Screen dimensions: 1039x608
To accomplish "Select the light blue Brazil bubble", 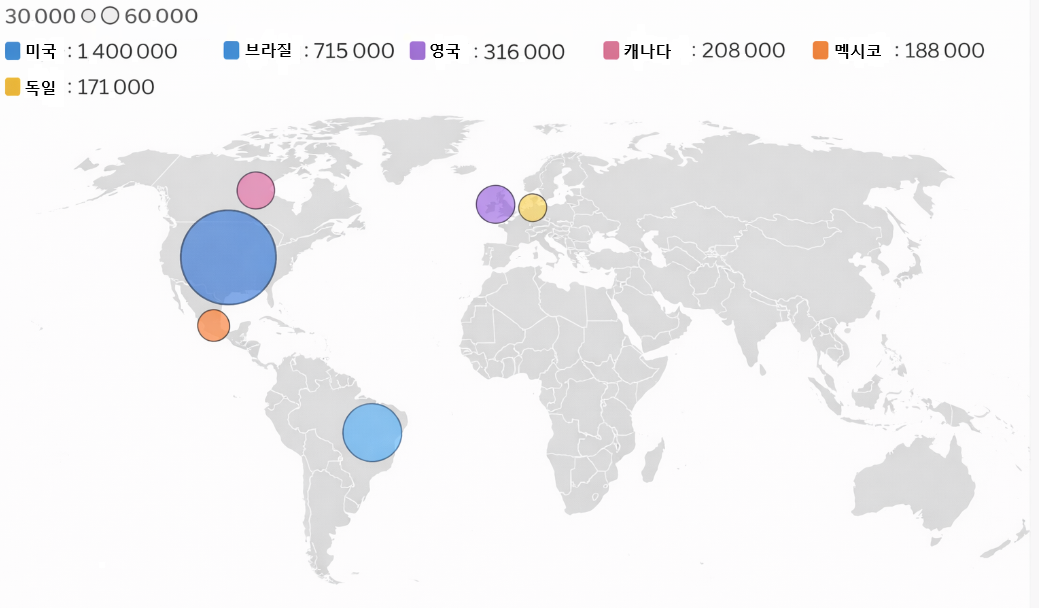I will pos(372,433).
